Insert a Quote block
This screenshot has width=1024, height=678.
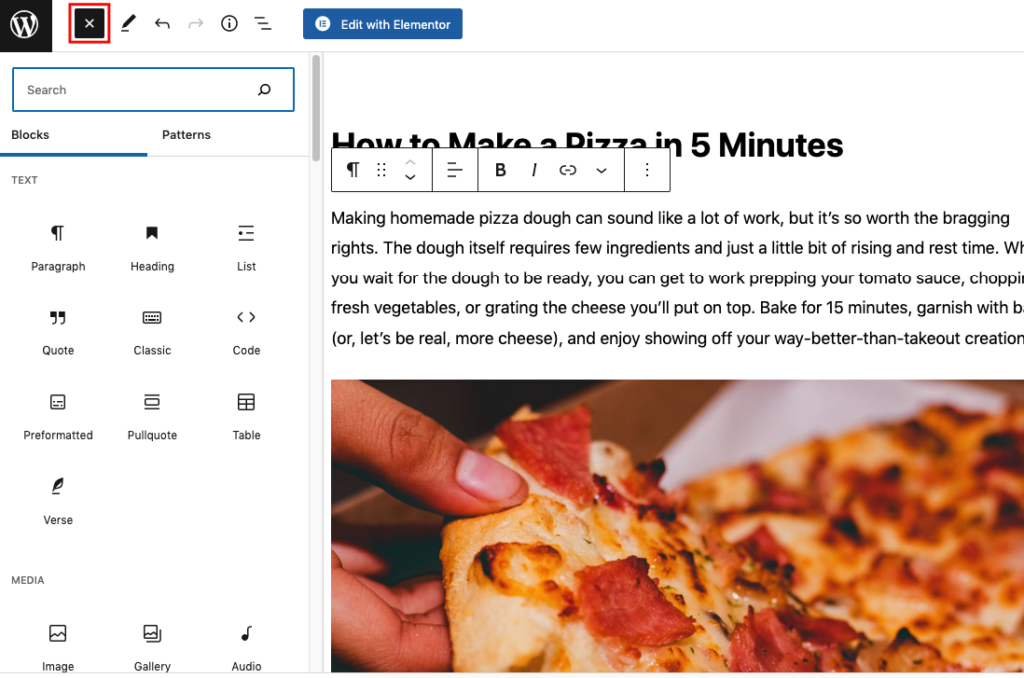pos(58,332)
